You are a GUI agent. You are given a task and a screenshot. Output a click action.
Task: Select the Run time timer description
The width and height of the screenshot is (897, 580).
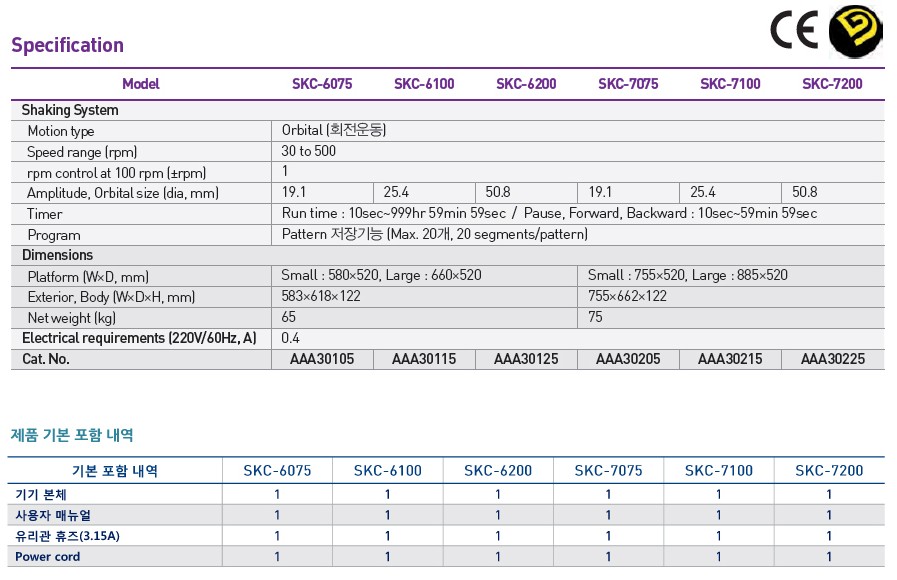coord(549,213)
